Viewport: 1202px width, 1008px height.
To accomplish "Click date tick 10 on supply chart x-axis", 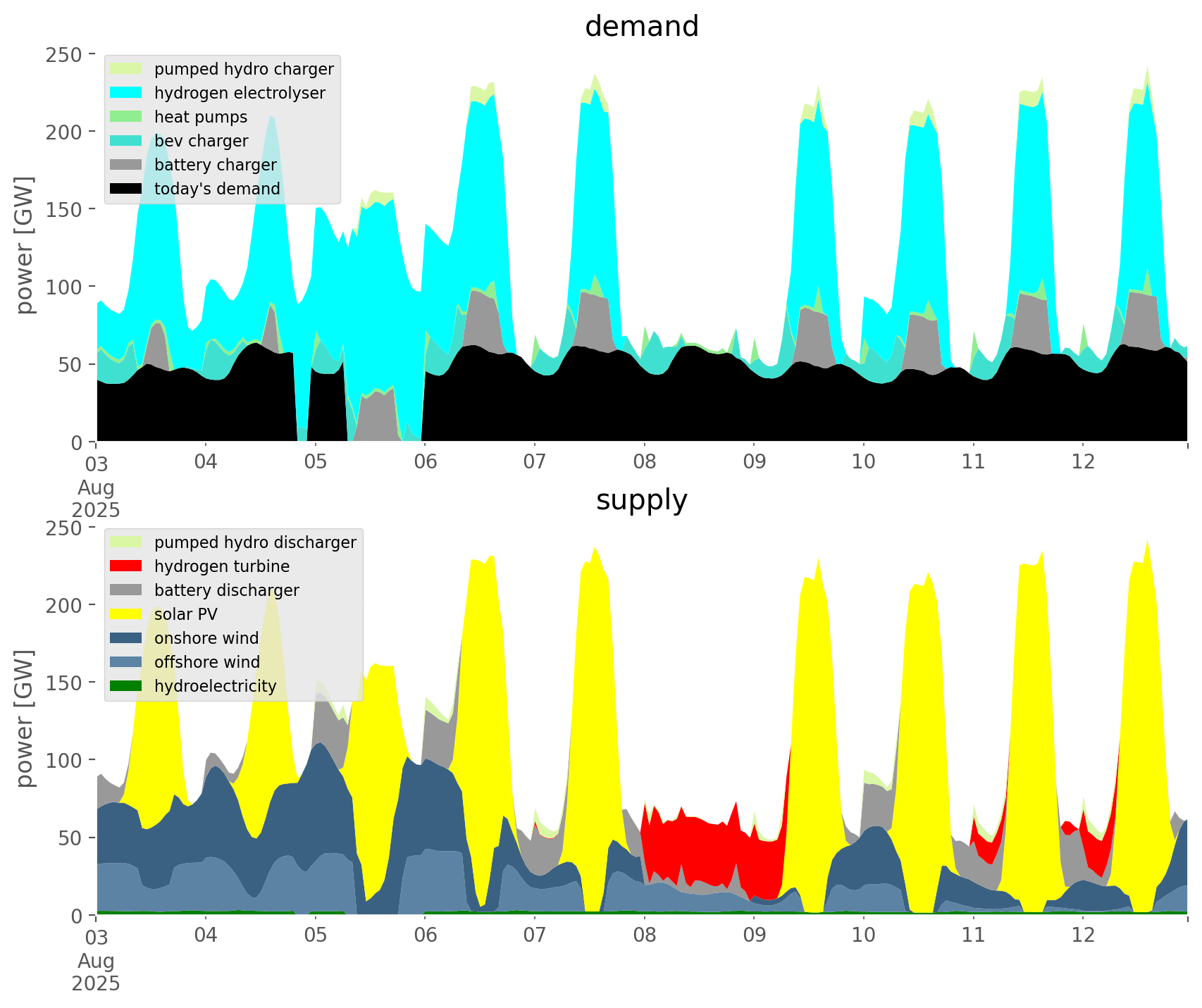I will (x=863, y=935).
